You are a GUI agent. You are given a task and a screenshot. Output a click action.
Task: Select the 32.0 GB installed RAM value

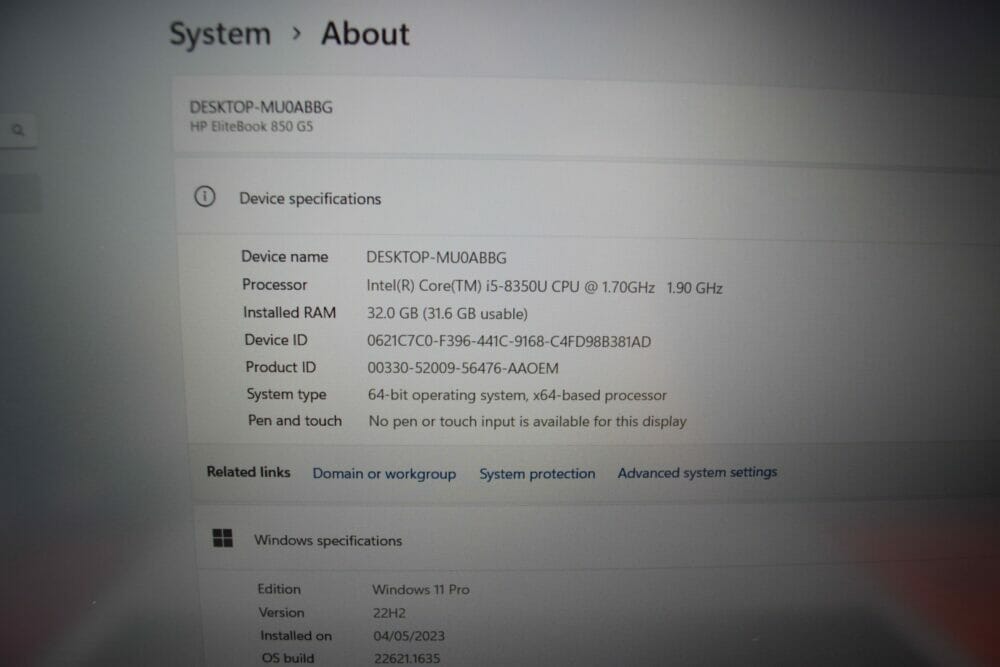coord(447,314)
